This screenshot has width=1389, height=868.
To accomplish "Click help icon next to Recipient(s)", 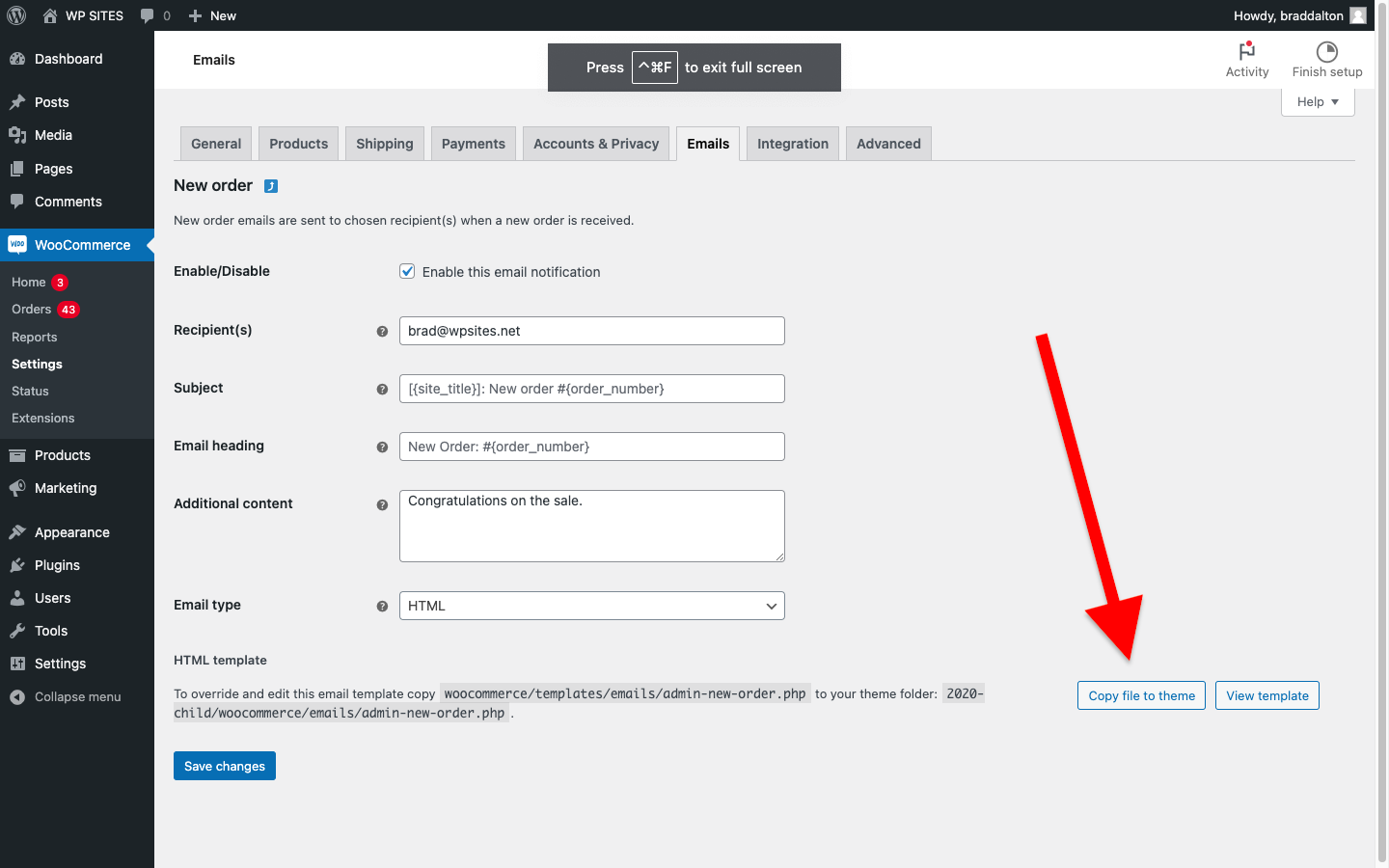I will pyautogui.click(x=382, y=331).
